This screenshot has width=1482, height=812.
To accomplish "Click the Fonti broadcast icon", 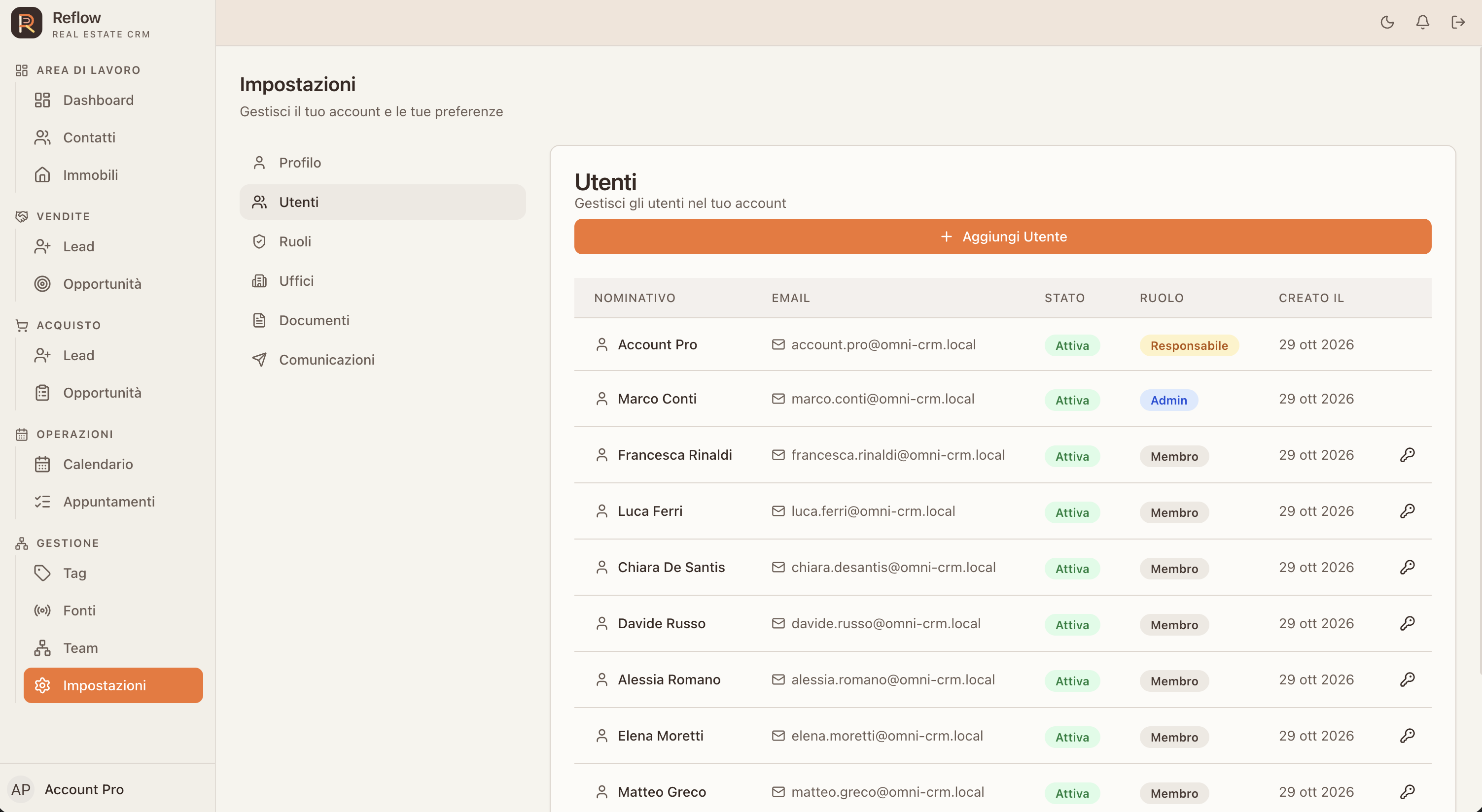I will point(42,611).
